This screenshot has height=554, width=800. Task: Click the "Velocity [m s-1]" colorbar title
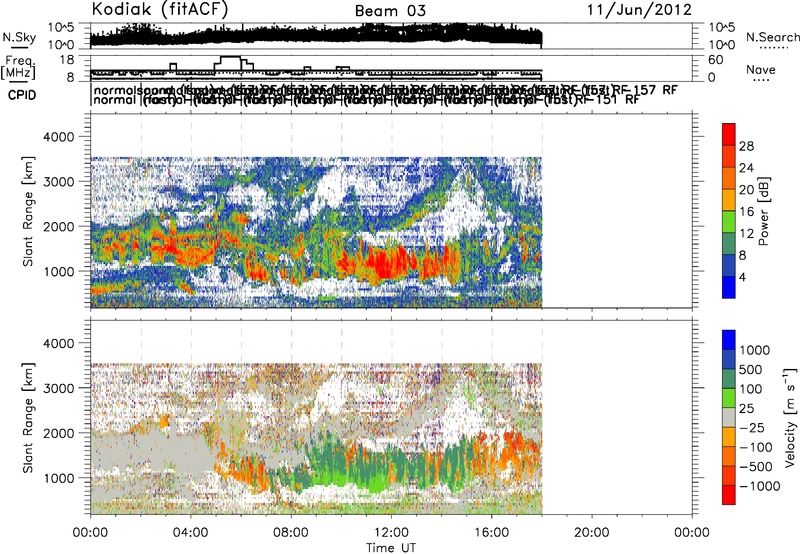click(x=790, y=416)
